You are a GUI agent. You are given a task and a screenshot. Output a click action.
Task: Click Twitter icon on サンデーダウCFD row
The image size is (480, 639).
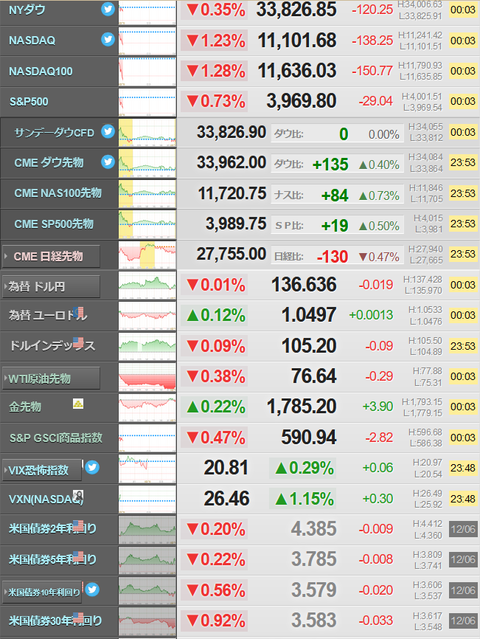pos(108,131)
